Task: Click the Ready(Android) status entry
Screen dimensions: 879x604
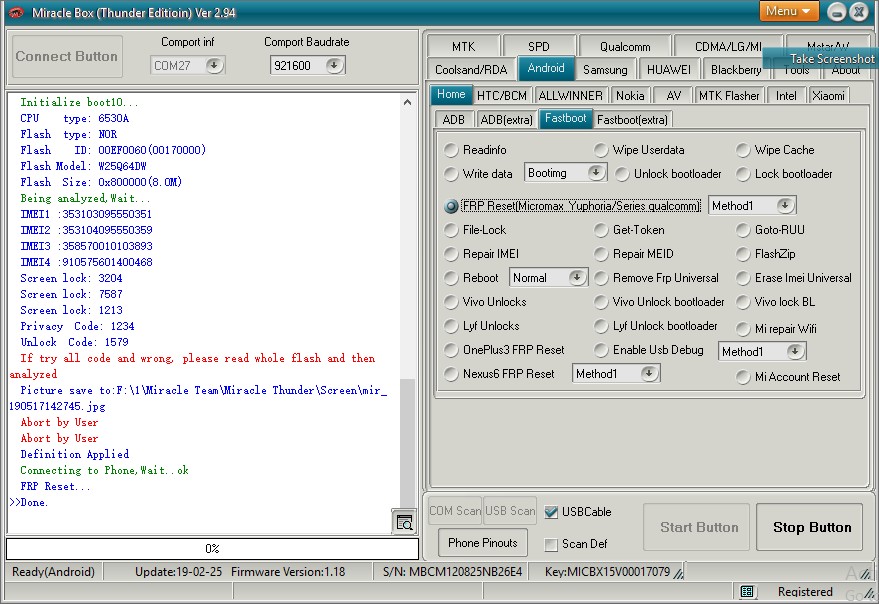Action: 53,571
